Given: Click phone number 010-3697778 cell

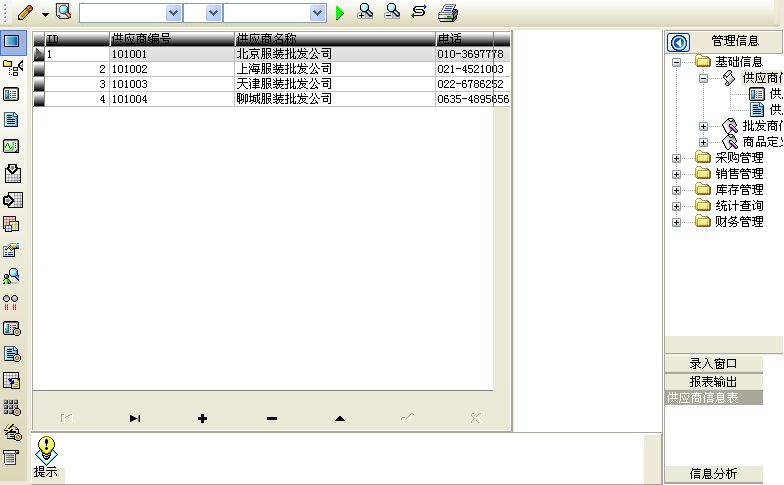Looking at the screenshot, I should pyautogui.click(x=472, y=54).
